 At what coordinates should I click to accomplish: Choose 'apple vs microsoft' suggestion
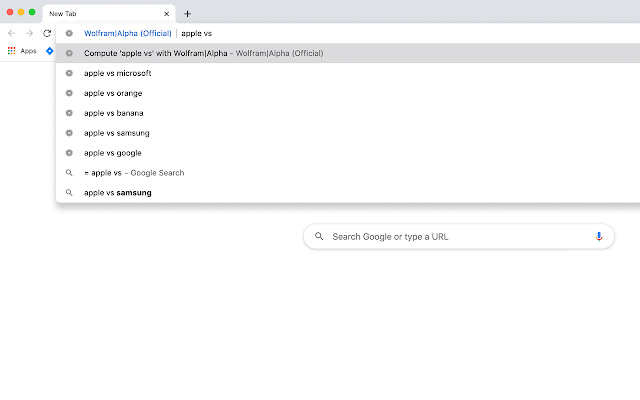pos(118,73)
